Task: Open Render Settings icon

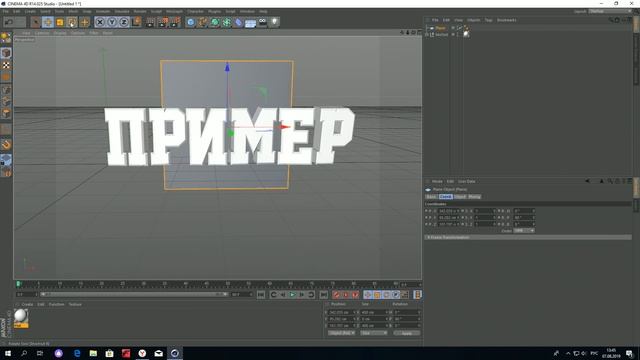Action: [x=175, y=22]
